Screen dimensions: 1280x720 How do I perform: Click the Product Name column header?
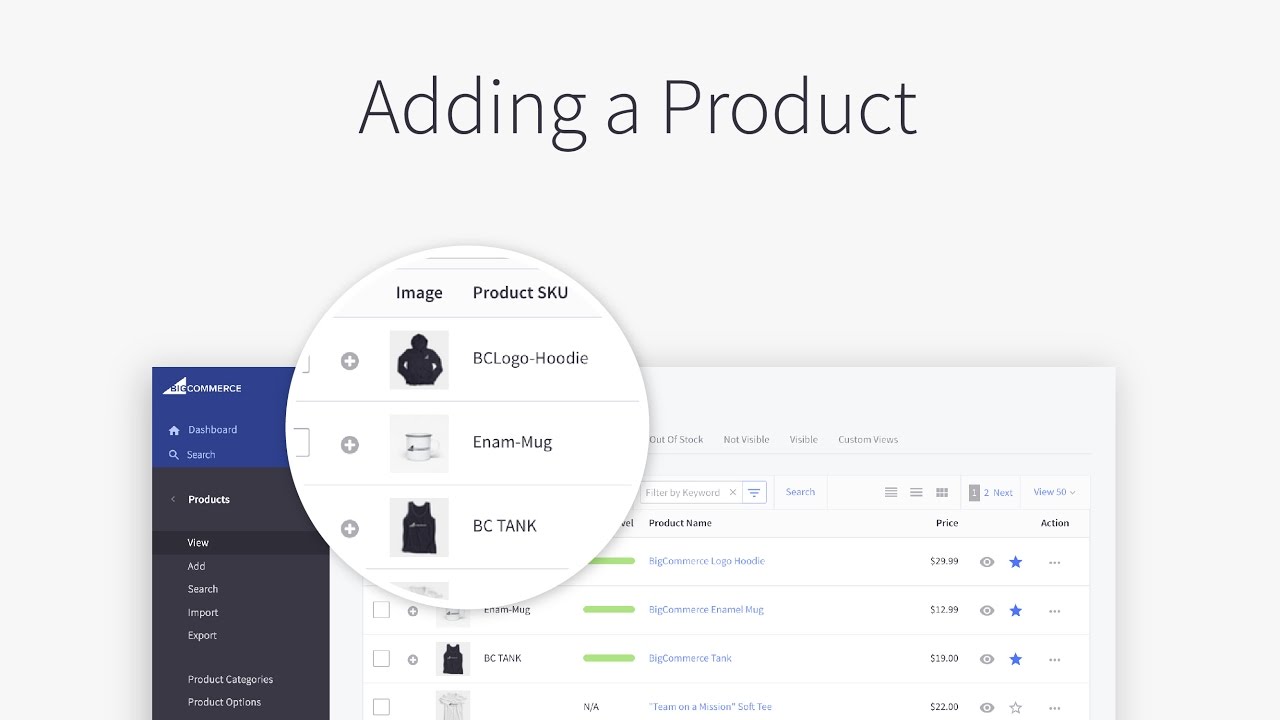[680, 523]
